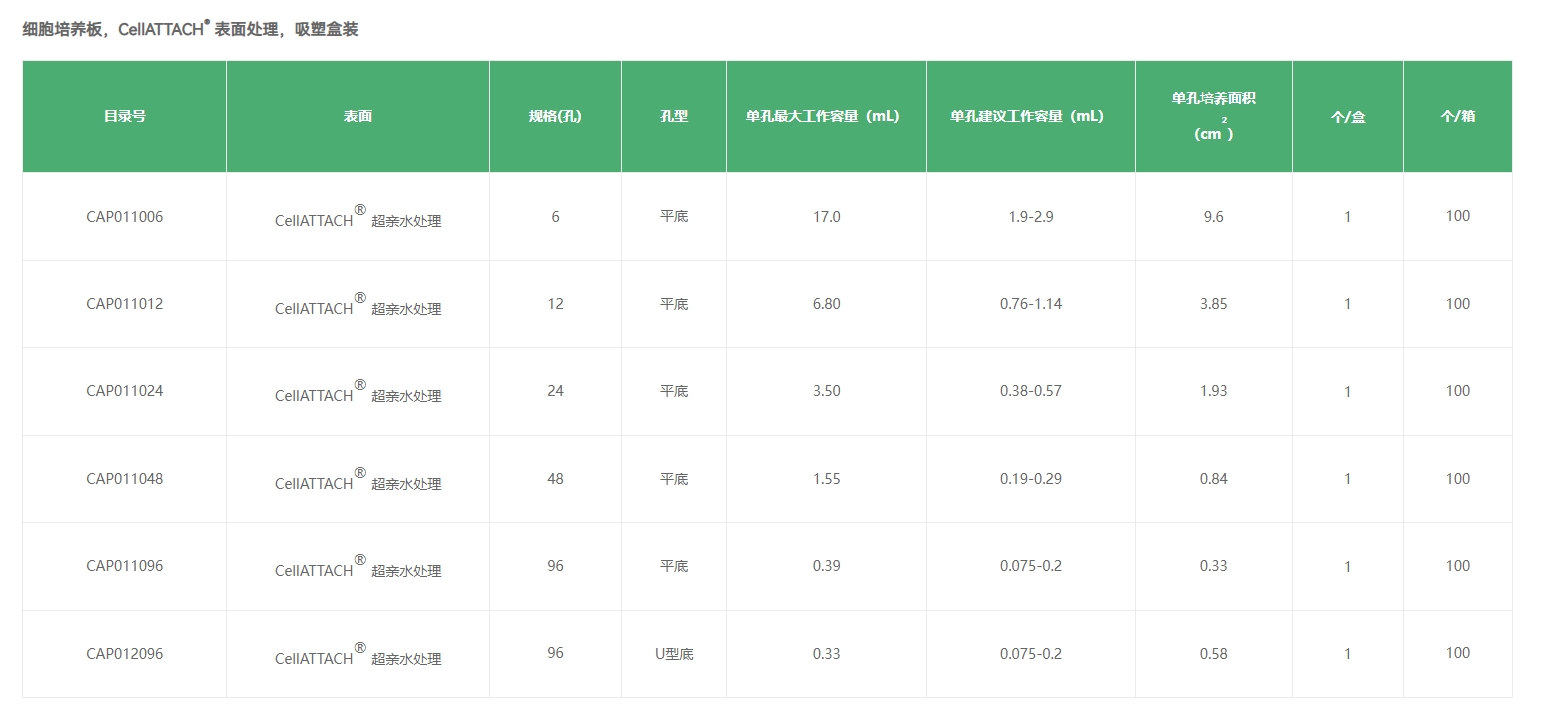The image size is (1555, 706).
Task: Select catalog number CAP011012
Action: pyautogui.click(x=123, y=304)
